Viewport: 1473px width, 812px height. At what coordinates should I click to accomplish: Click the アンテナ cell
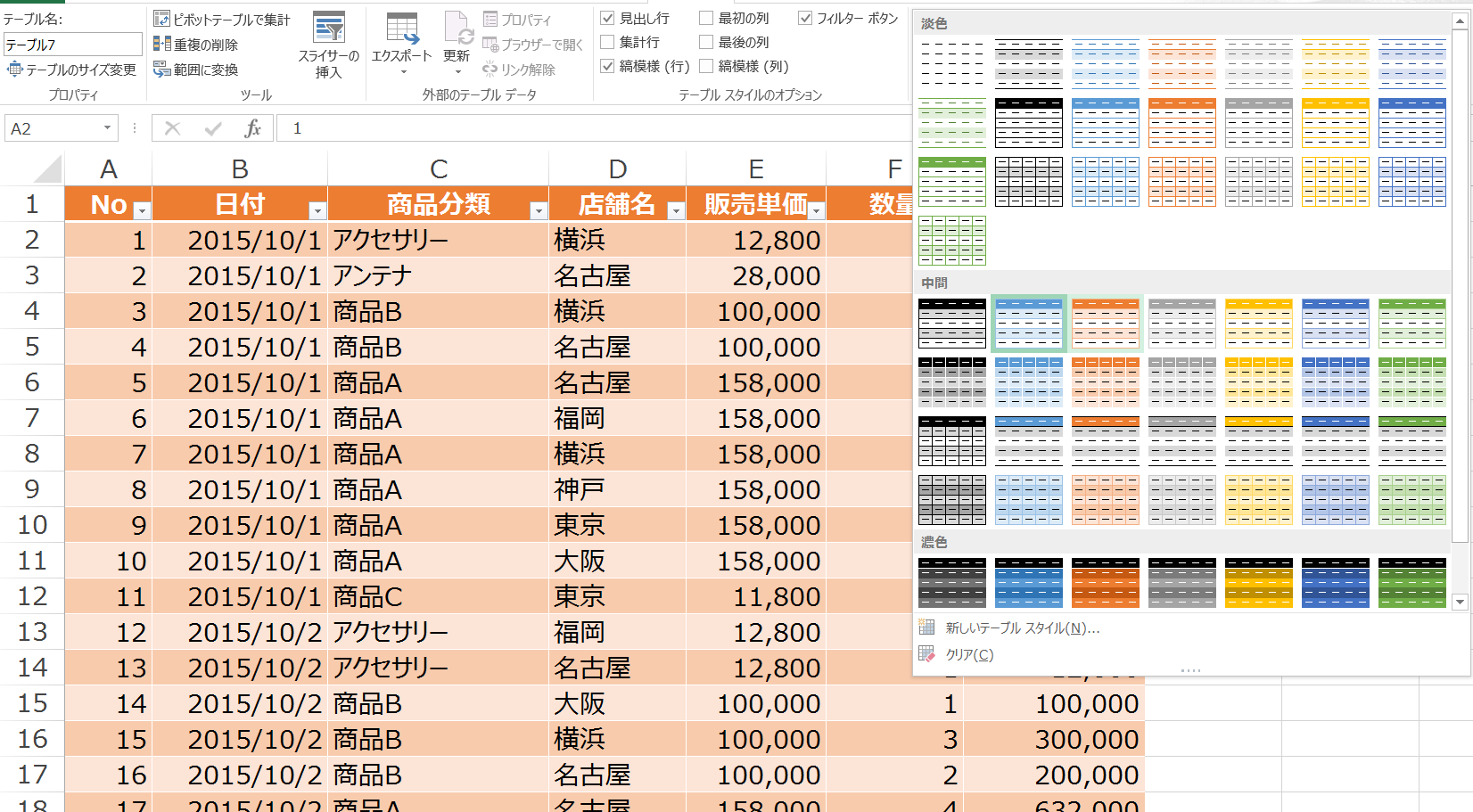tap(439, 275)
